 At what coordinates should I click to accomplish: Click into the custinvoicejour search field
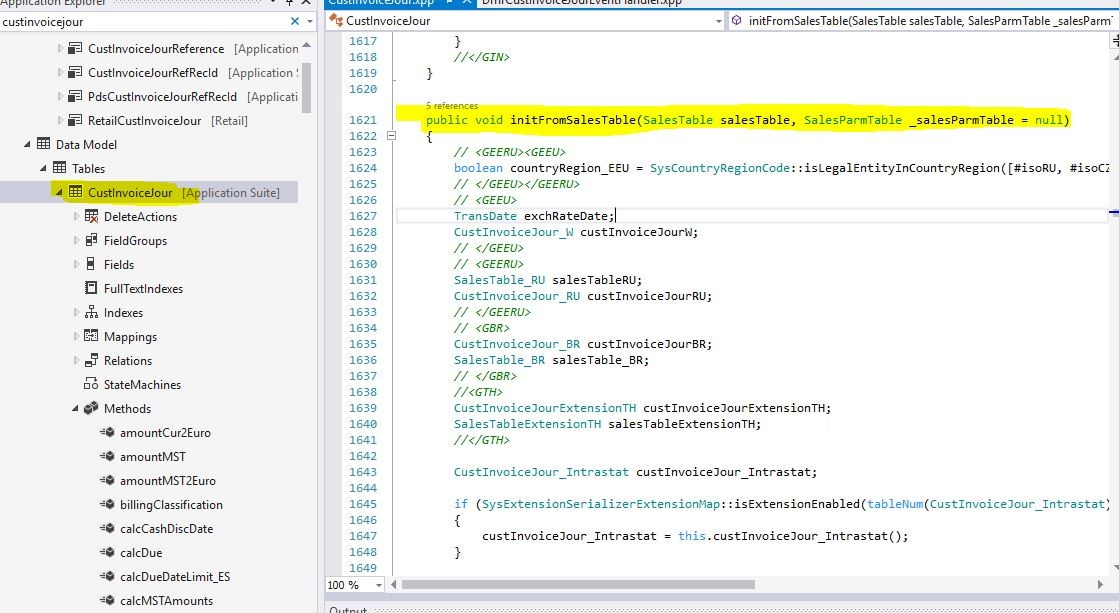[143, 21]
